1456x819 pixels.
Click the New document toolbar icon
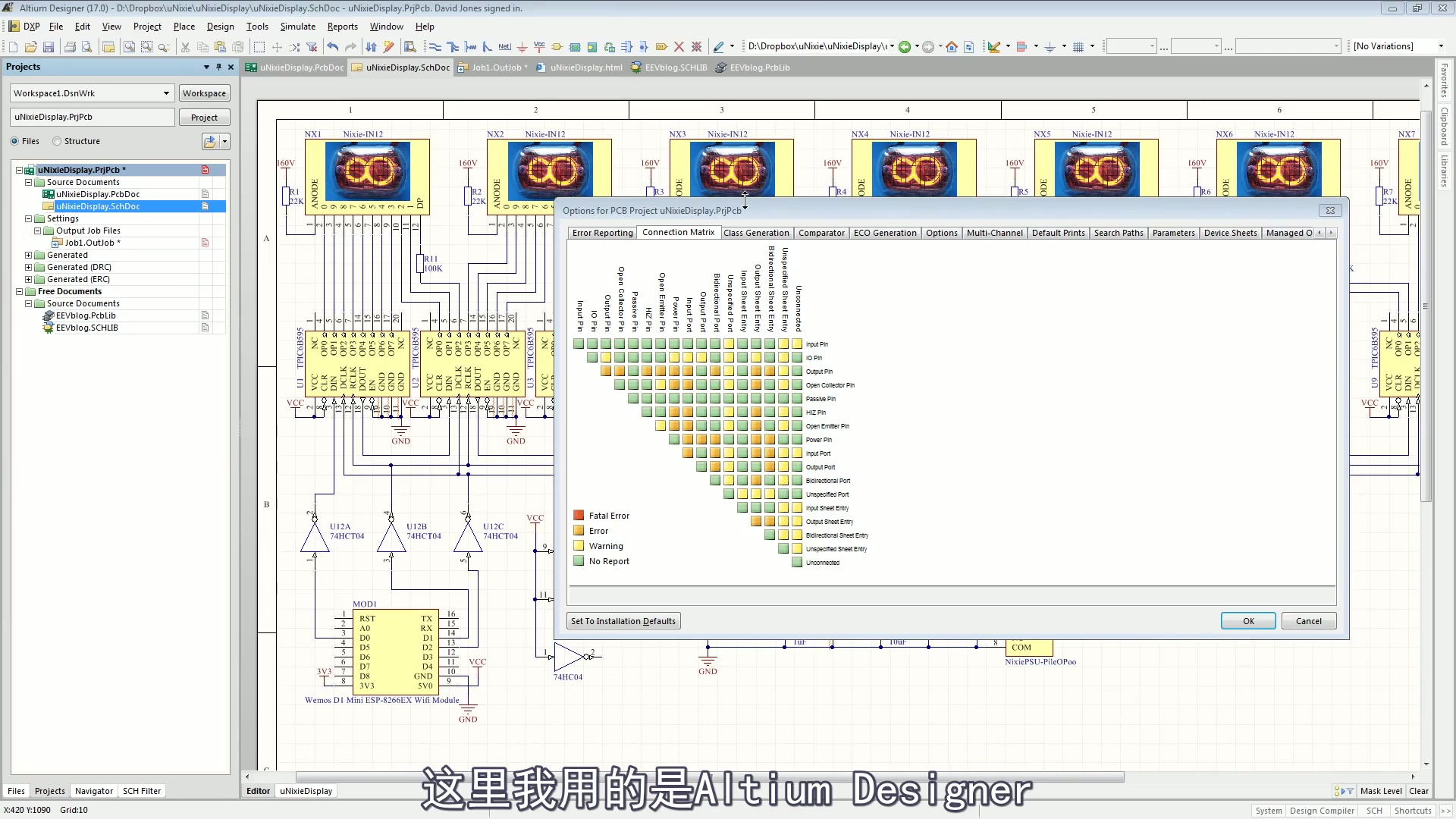click(x=13, y=47)
